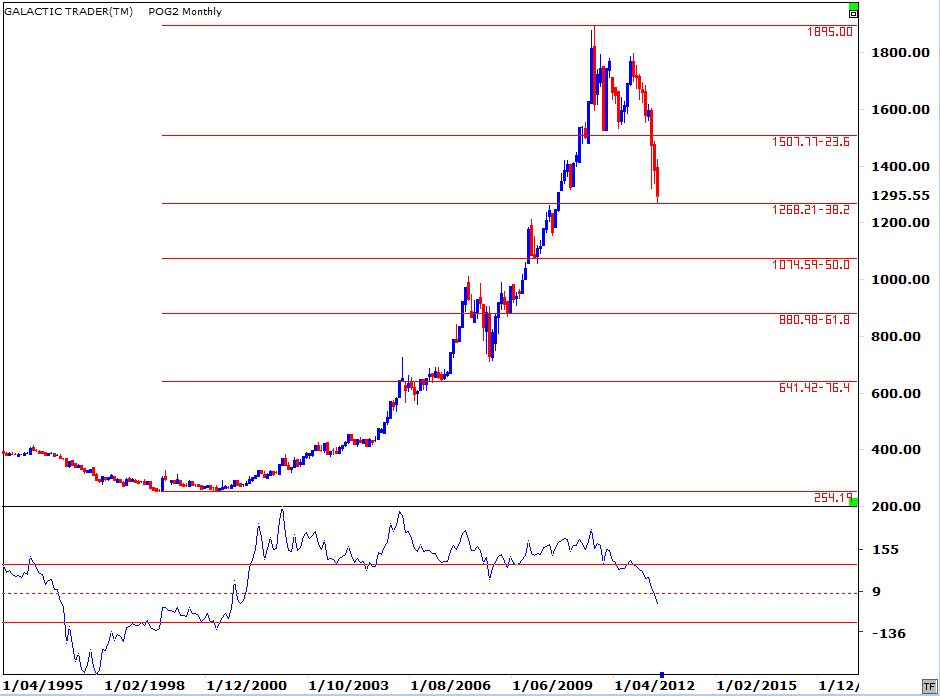Click the 1/04/2012 date label

(654, 685)
